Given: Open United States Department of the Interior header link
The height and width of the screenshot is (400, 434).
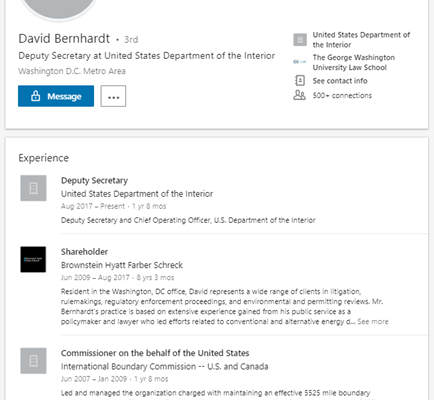Looking at the screenshot, I should tap(361, 40).
